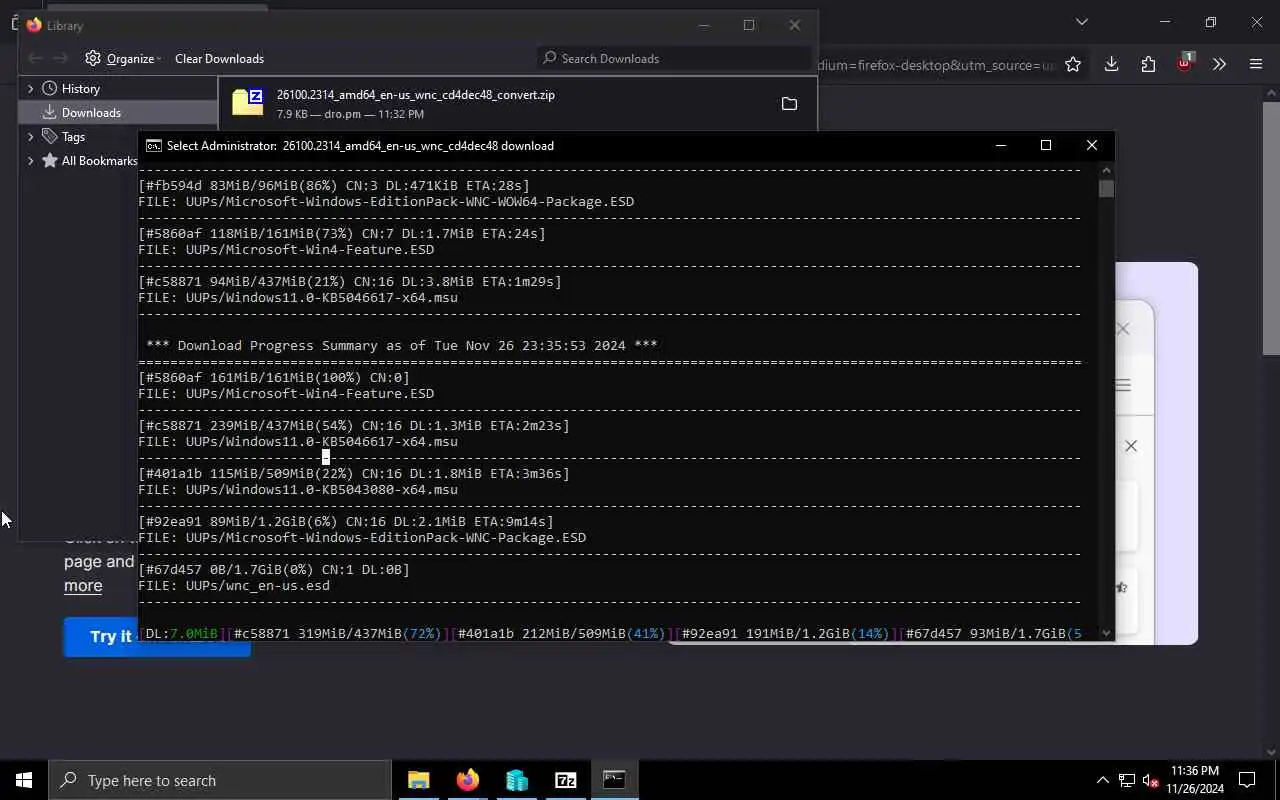Viewport: 1280px width, 800px height.
Task: Switch to command prompt in taskbar
Action: point(614,780)
